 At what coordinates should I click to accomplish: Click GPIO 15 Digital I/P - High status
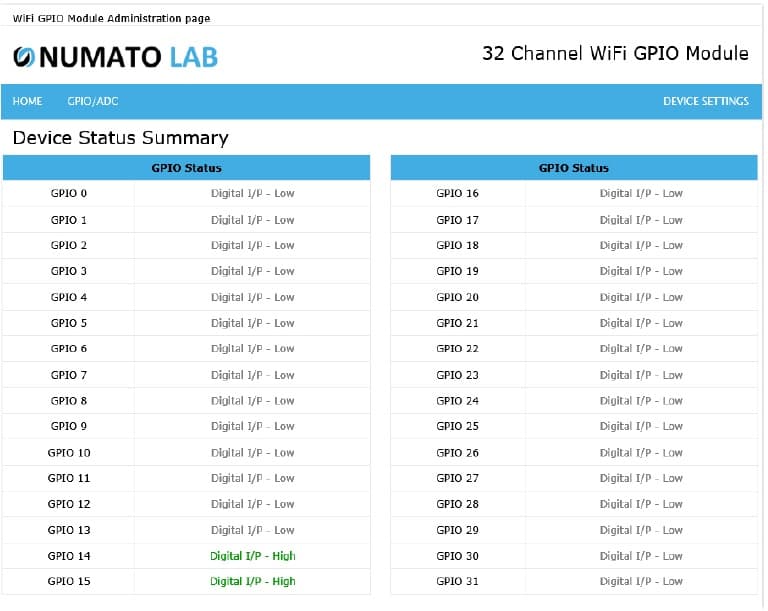coord(252,581)
